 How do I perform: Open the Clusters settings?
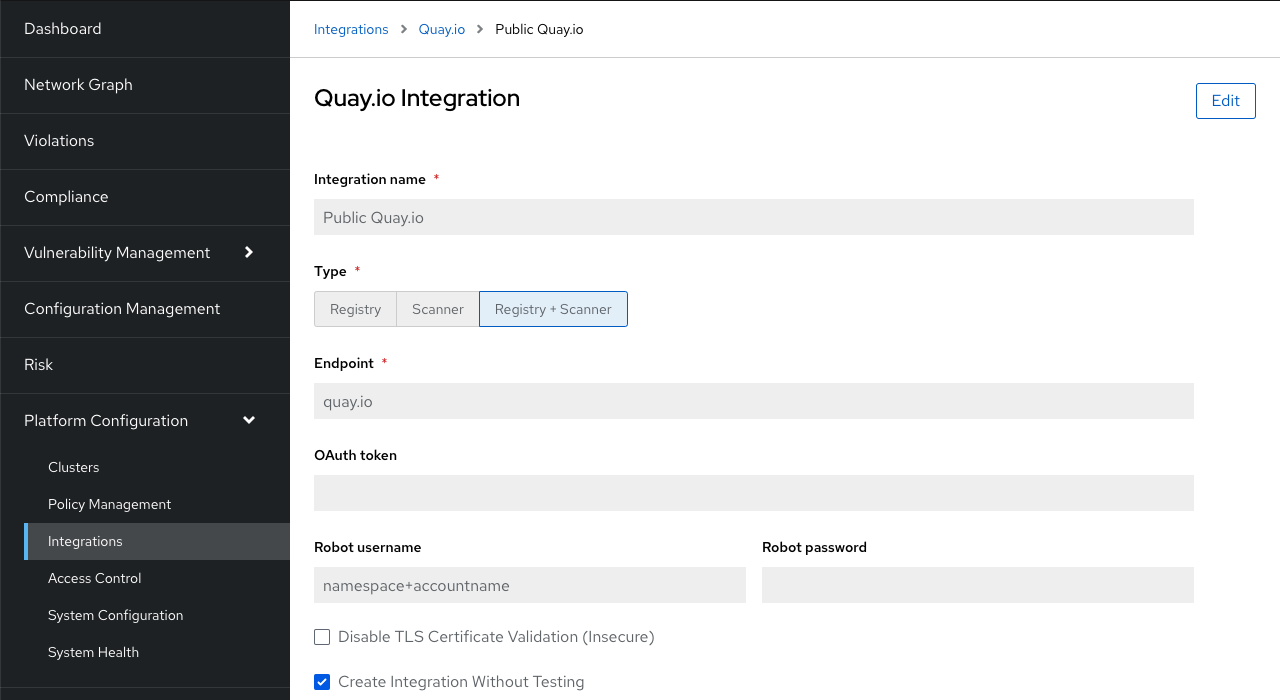pyautogui.click(x=73, y=467)
